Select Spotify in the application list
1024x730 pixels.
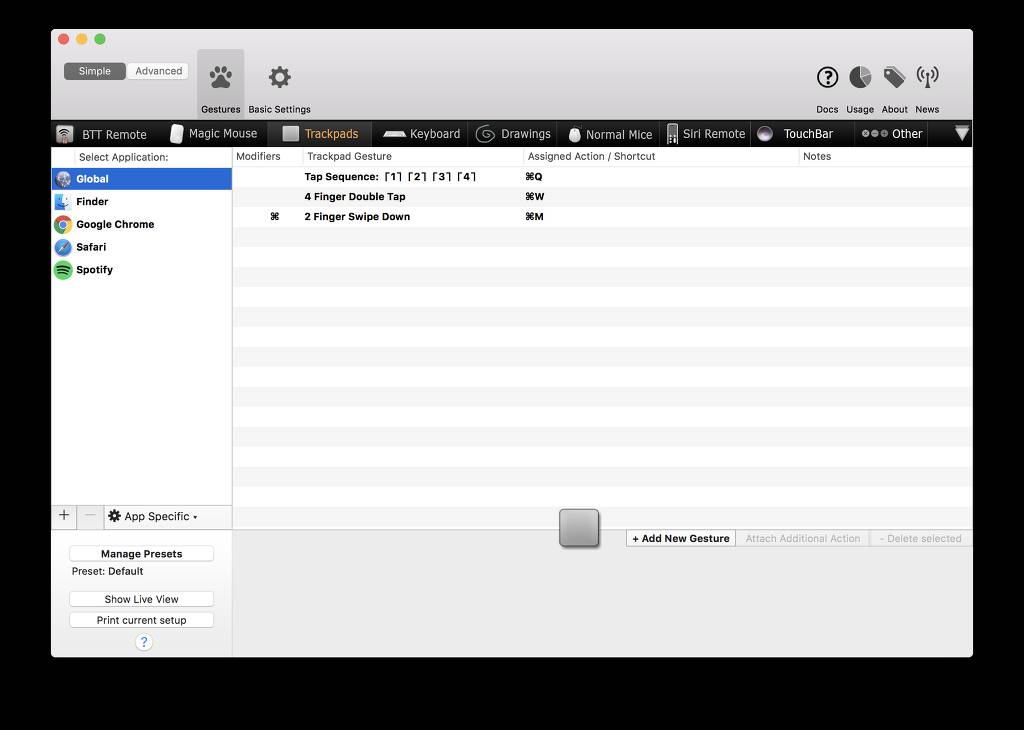pyautogui.click(x=94, y=270)
